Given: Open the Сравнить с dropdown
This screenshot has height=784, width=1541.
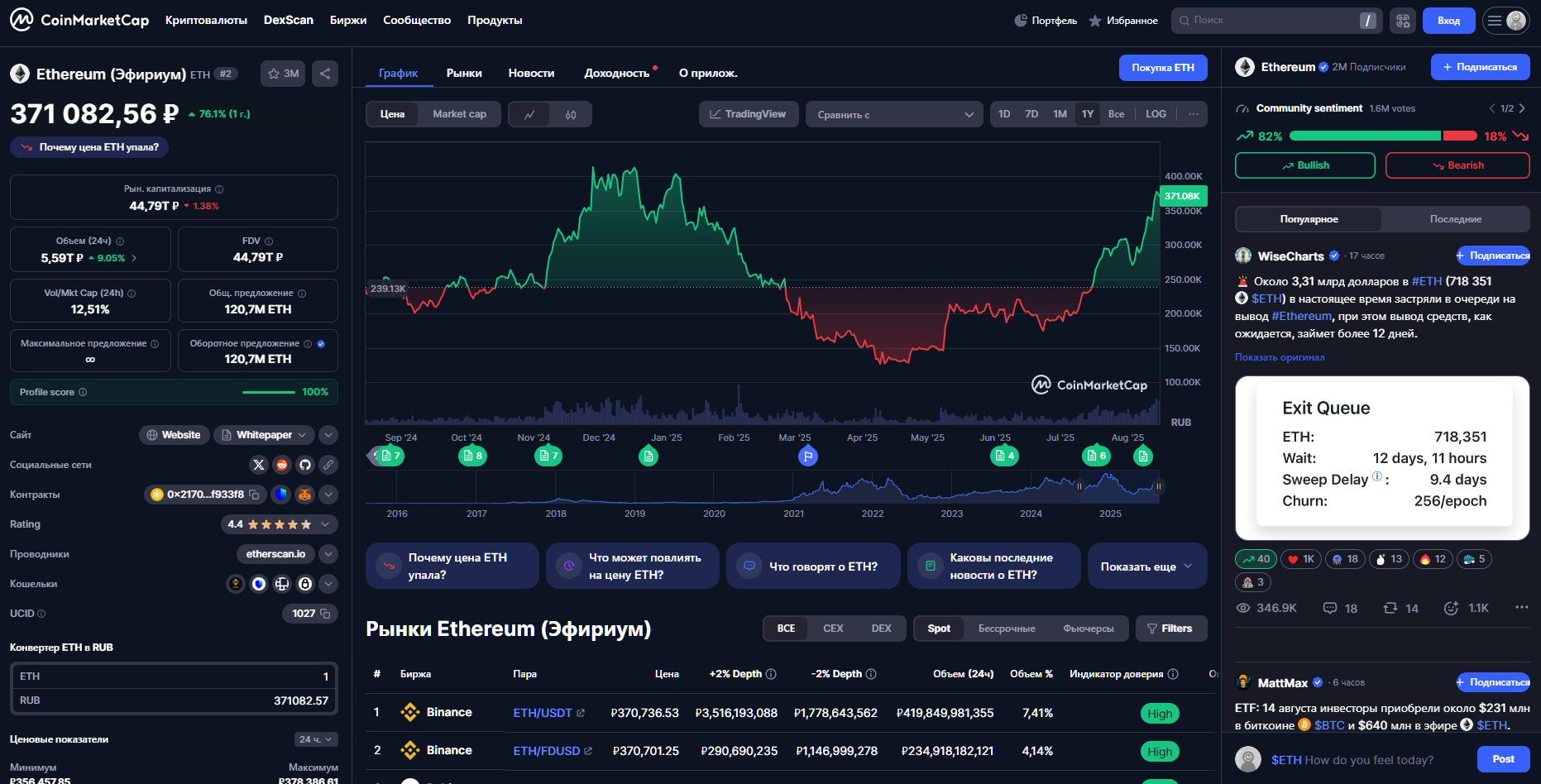Looking at the screenshot, I should click(x=894, y=114).
